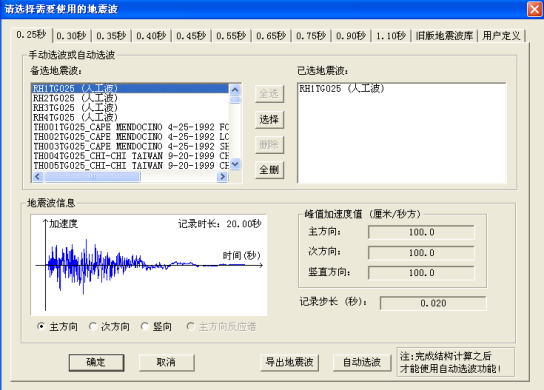544x390 pixels.
Task: Switch to the 0.25秒 tab
Action: (x=32, y=35)
